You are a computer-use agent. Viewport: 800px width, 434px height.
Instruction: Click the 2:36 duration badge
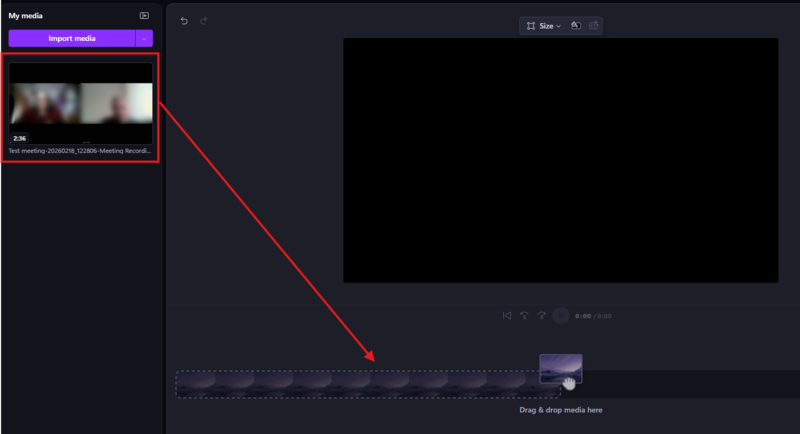tap(19, 138)
